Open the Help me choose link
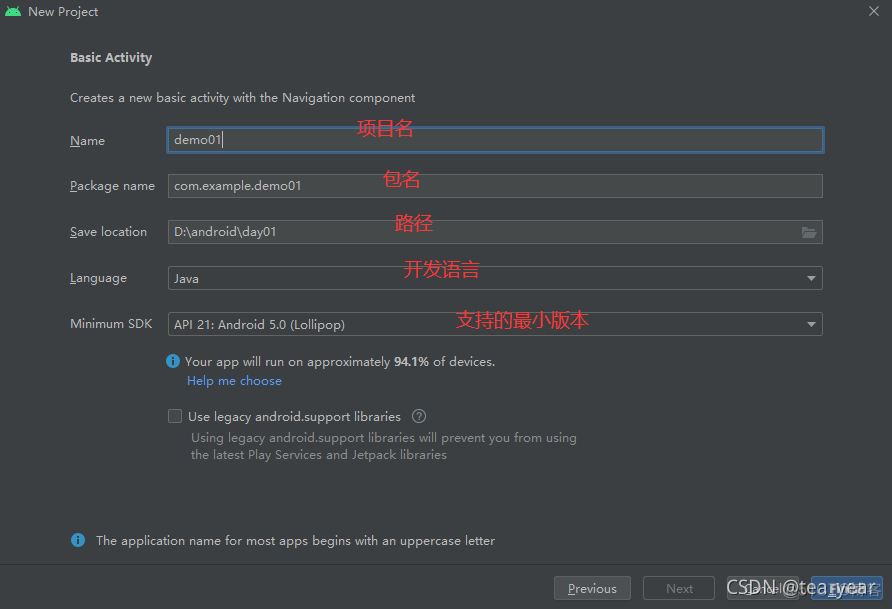Image resolution: width=892 pixels, height=609 pixels. pyautogui.click(x=234, y=381)
